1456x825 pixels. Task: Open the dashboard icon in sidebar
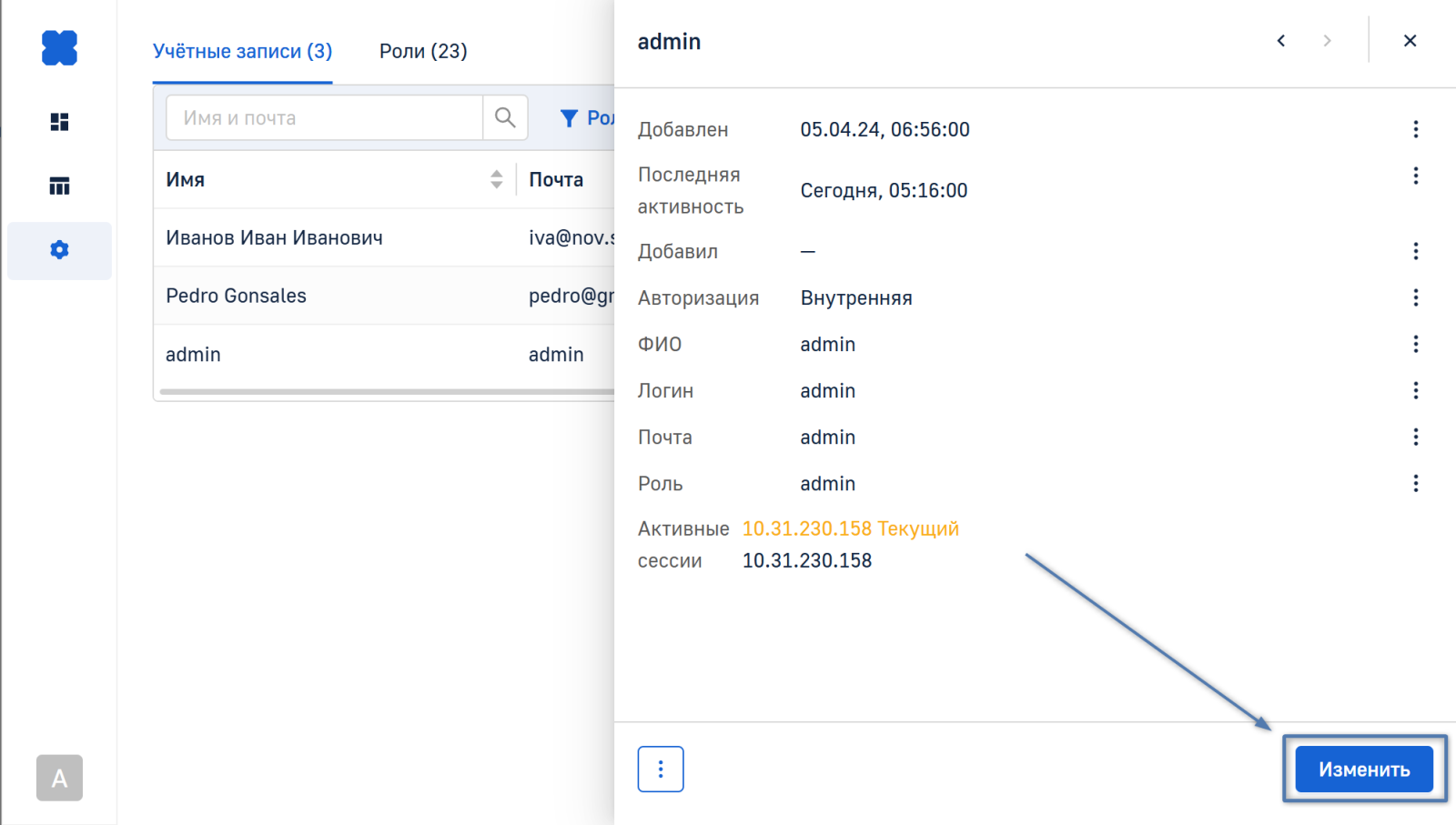click(59, 122)
